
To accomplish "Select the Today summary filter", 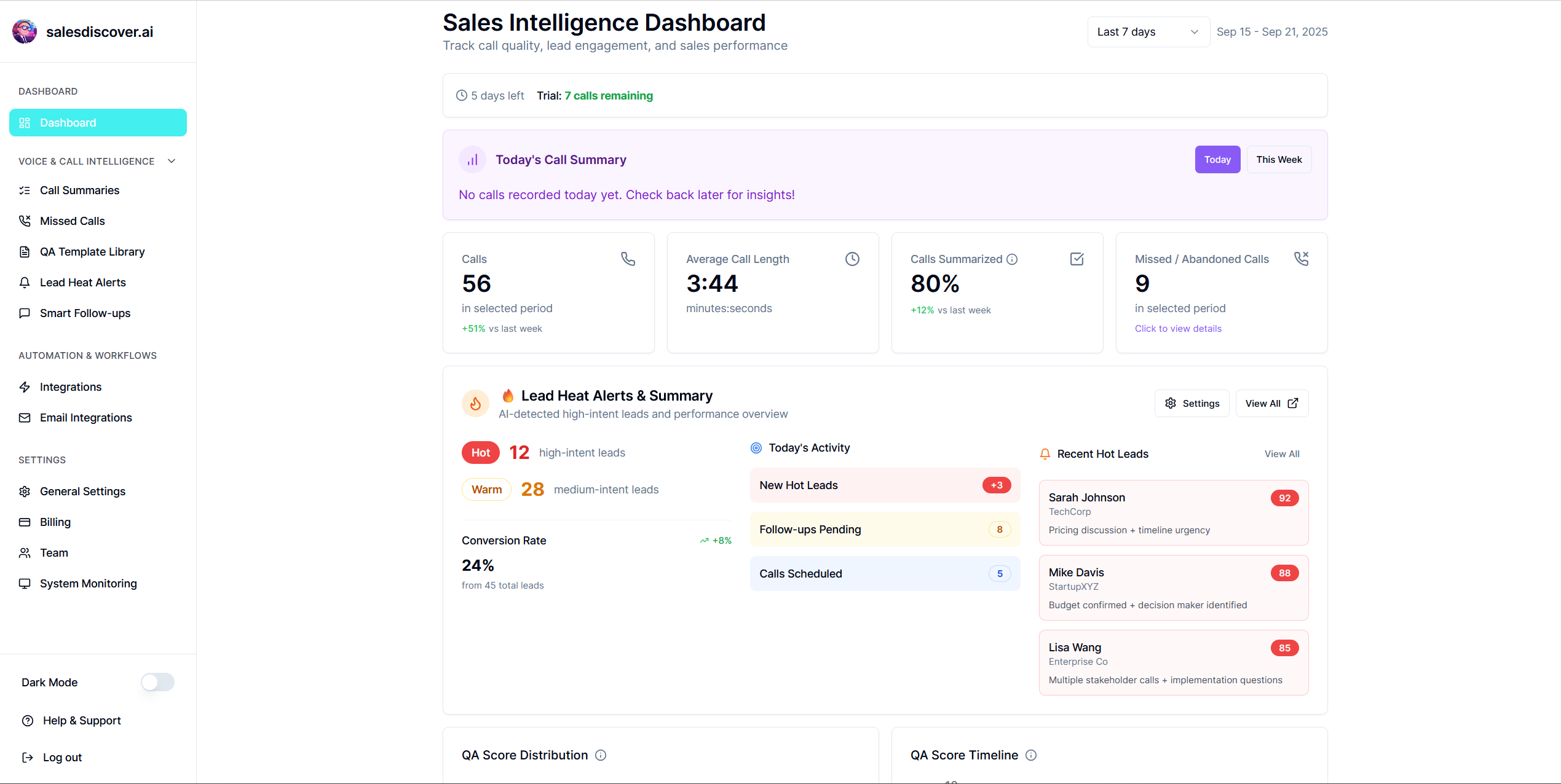I will [1217, 160].
